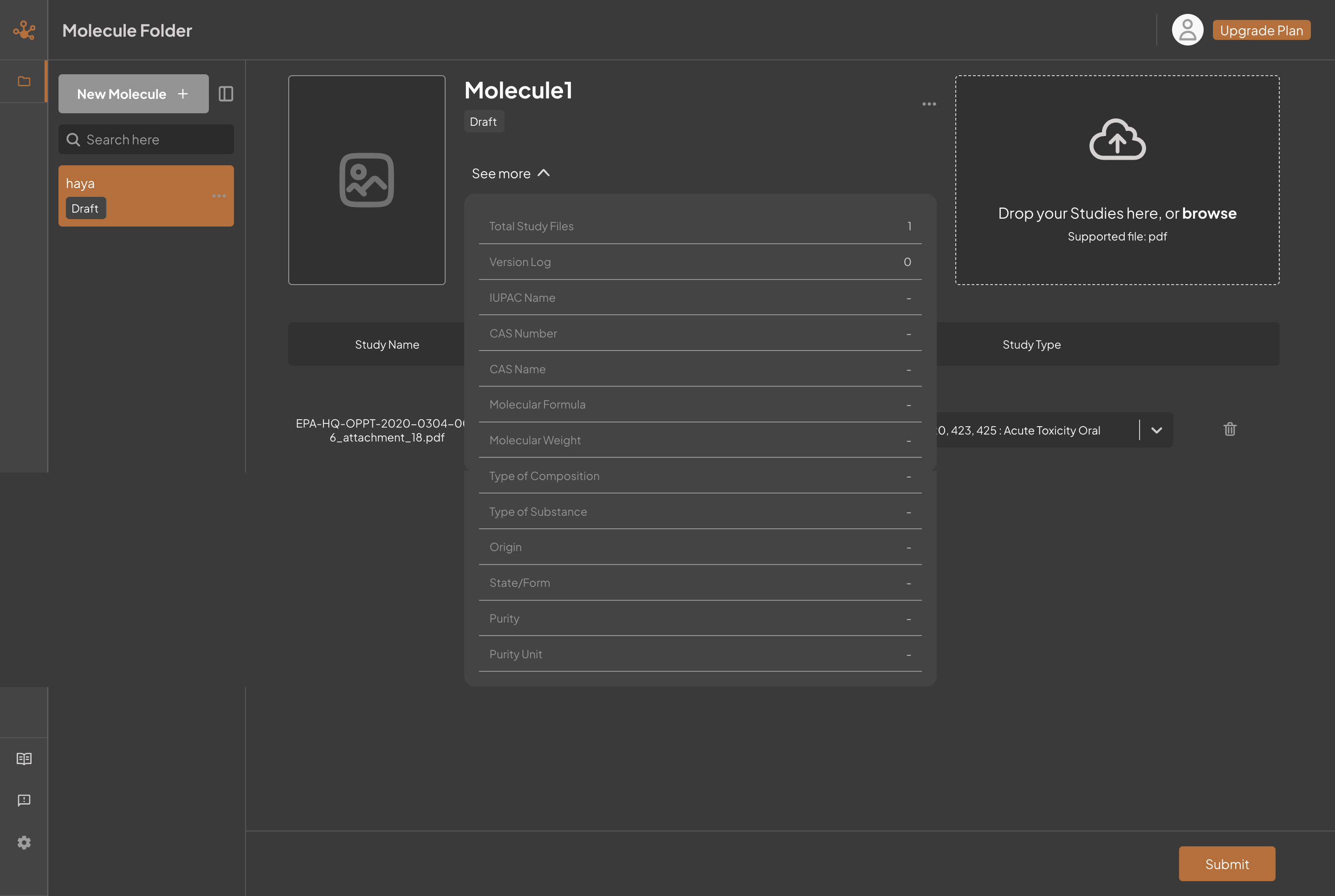Screen dimensions: 1335x896
Task: Click the three-dot overflow menu on Molecule1
Action: [x=929, y=104]
